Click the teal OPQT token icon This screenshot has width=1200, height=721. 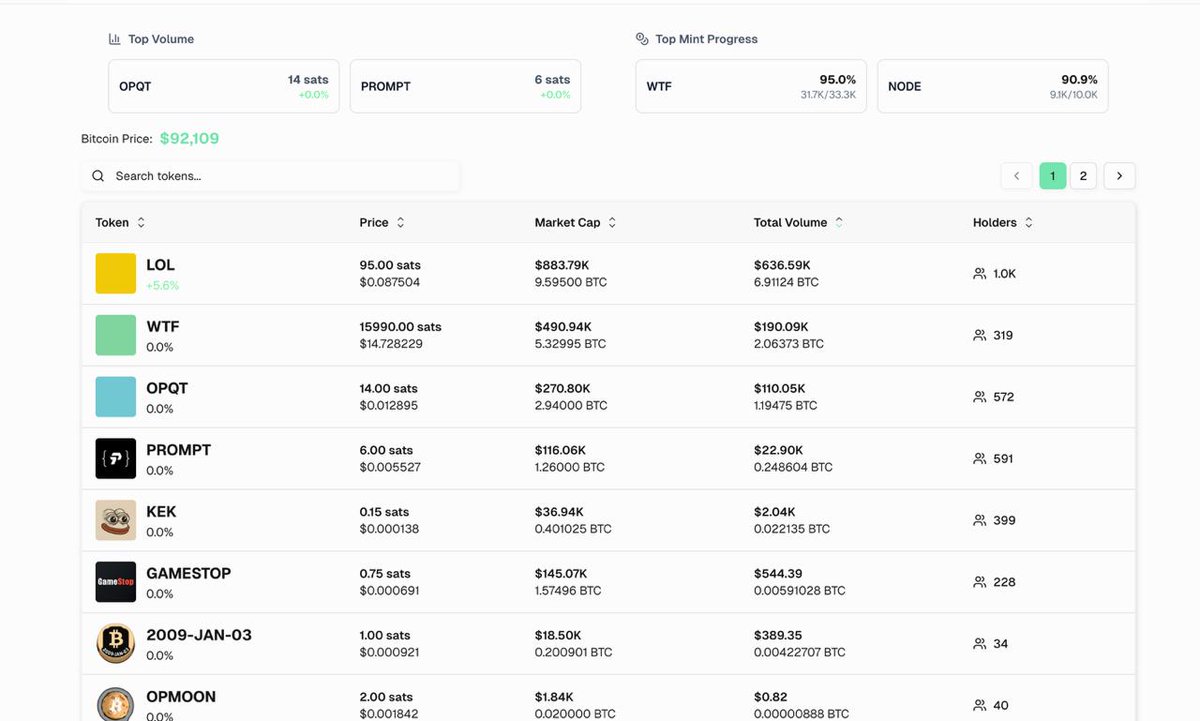tap(115, 397)
